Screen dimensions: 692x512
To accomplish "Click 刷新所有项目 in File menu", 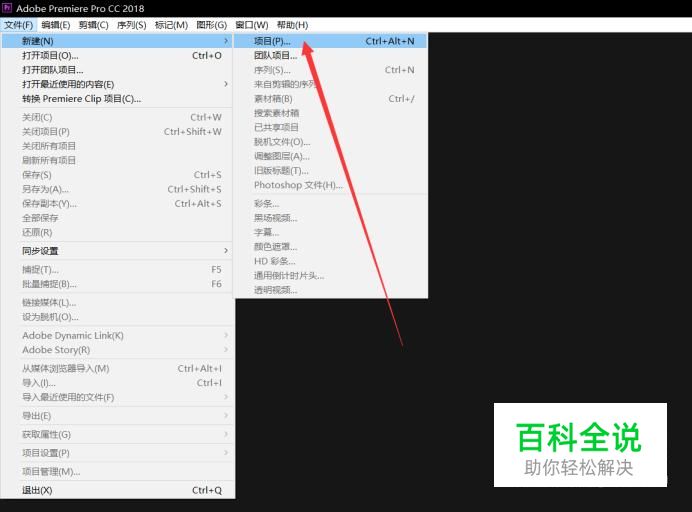I will pyautogui.click(x=117, y=160).
